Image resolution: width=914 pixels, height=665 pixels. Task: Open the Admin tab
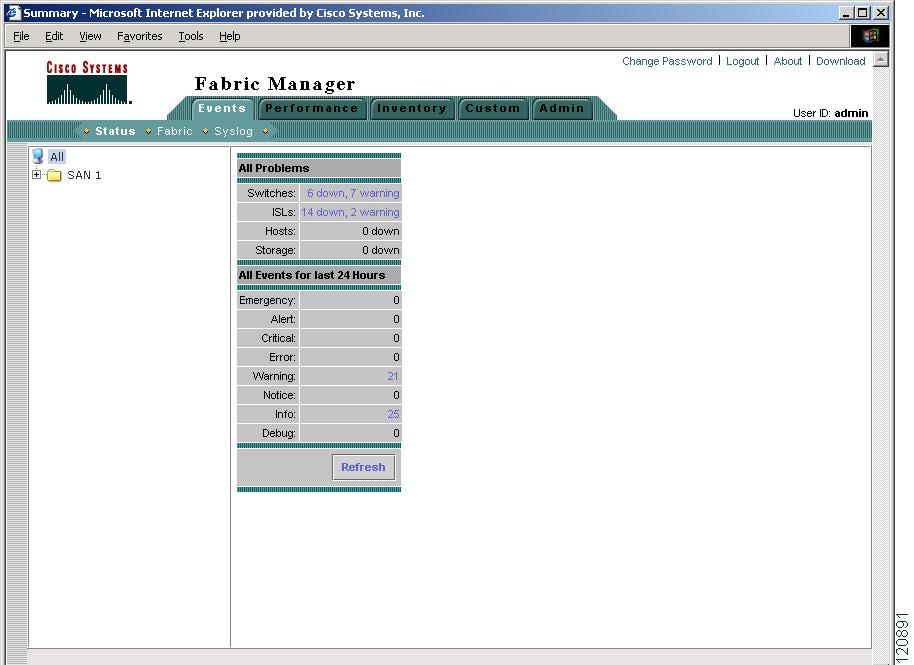click(562, 108)
